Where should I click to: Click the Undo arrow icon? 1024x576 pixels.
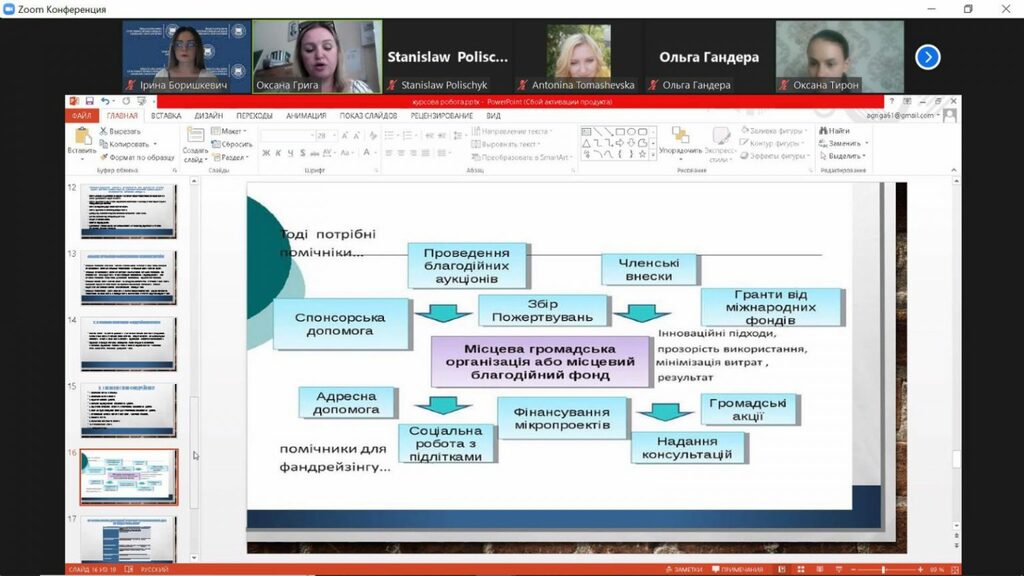coord(105,101)
